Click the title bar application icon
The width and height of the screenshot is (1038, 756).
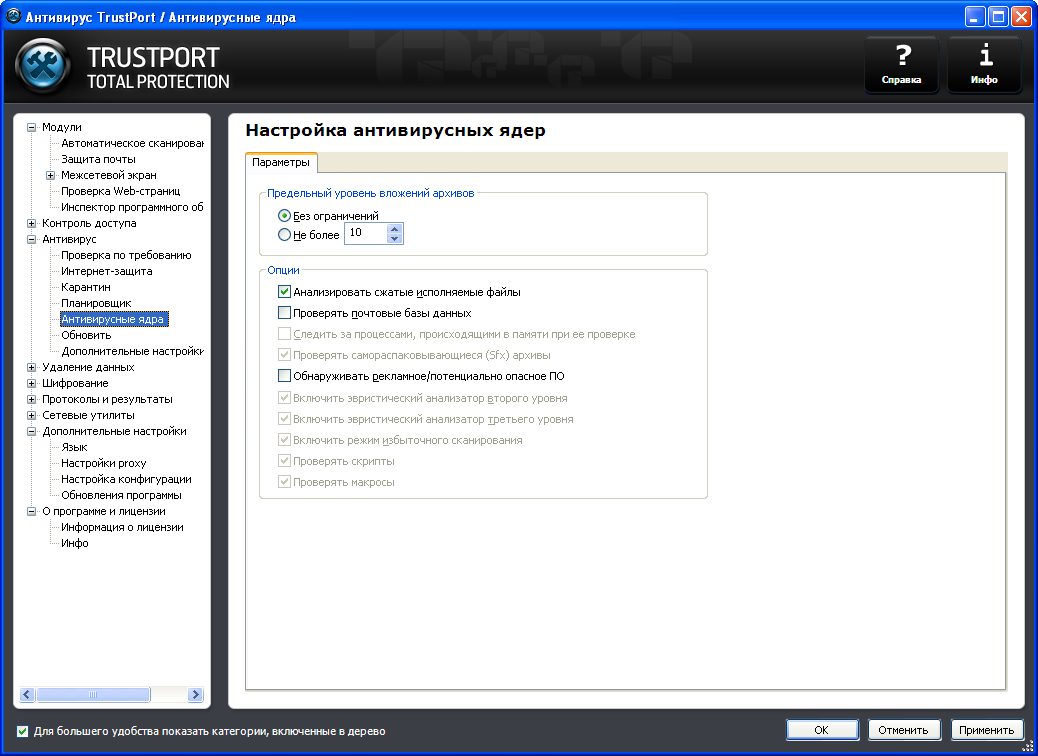pos(13,16)
